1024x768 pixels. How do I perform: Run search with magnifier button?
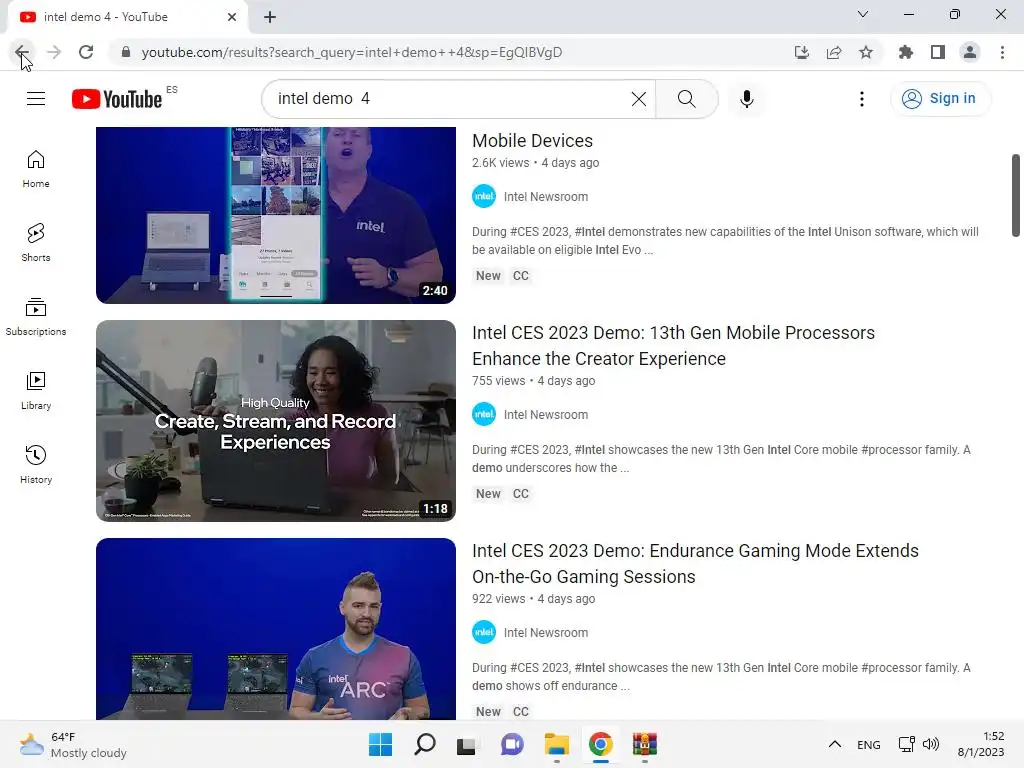tap(686, 99)
